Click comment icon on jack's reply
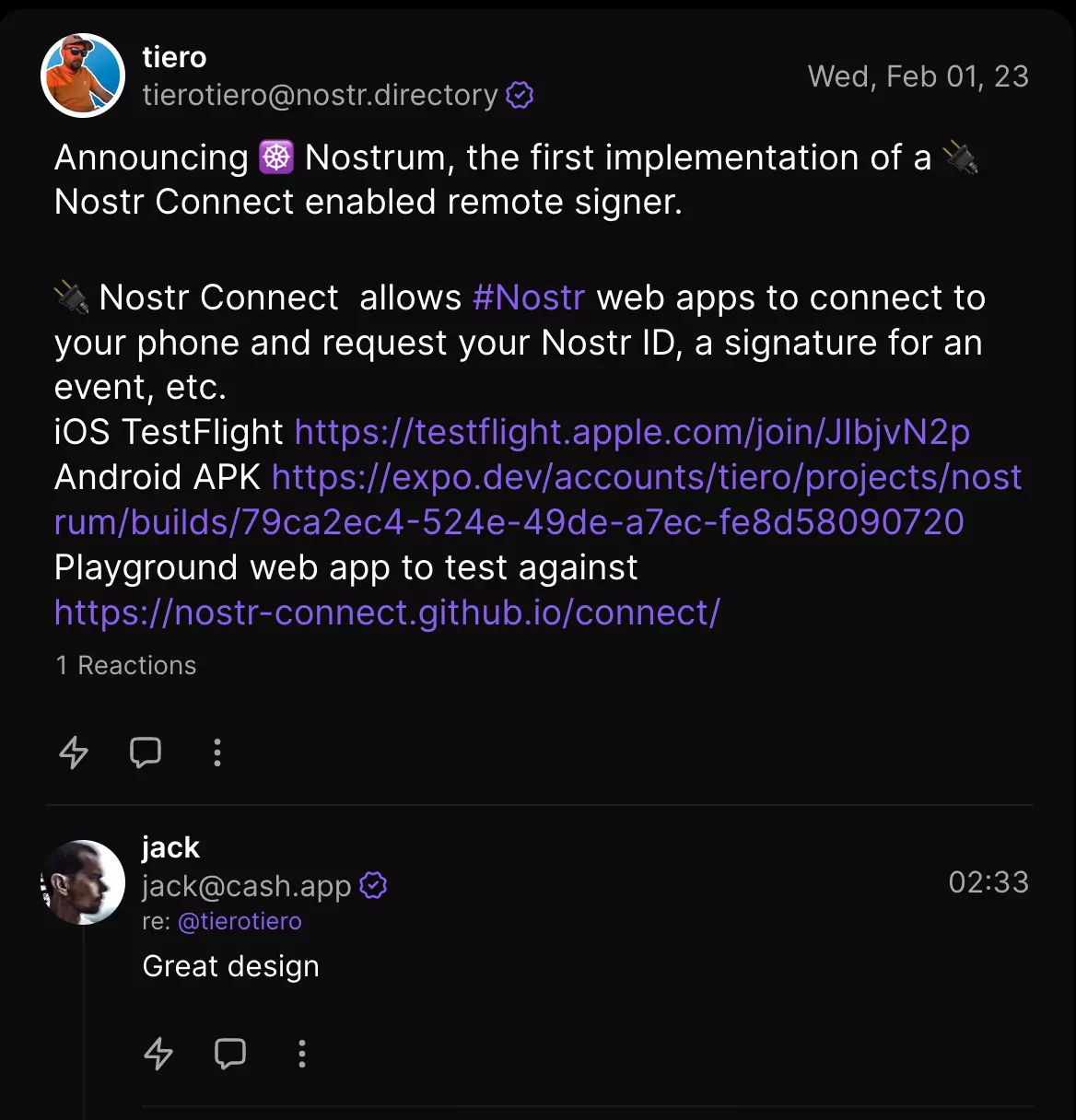Viewport: 1076px width, 1120px height. click(230, 1054)
